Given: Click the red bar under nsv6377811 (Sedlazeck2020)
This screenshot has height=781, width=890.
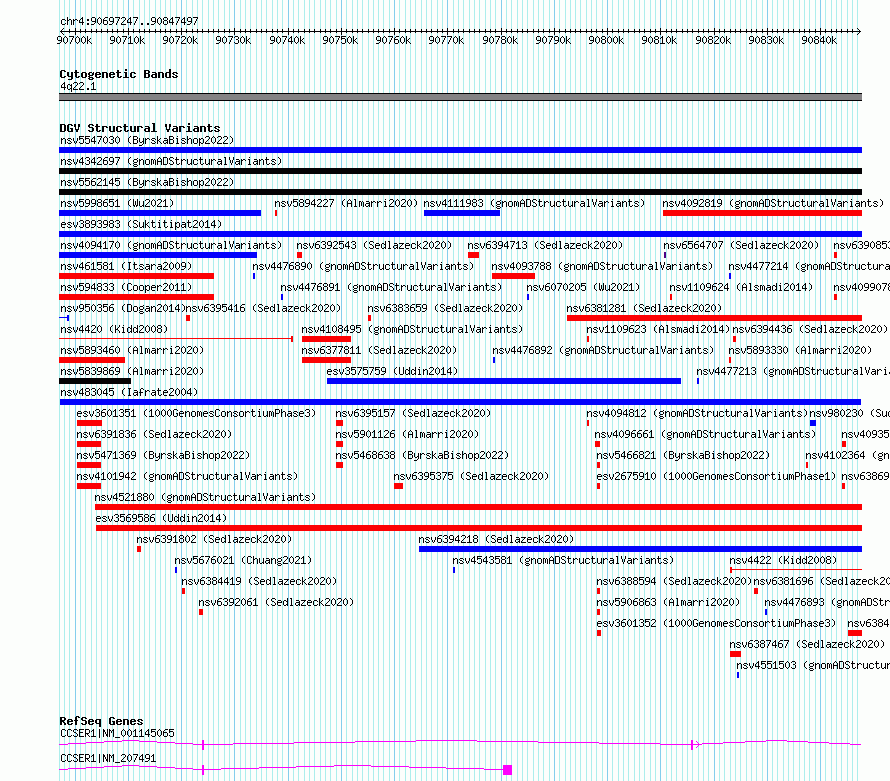Looking at the screenshot, I should point(326,360).
